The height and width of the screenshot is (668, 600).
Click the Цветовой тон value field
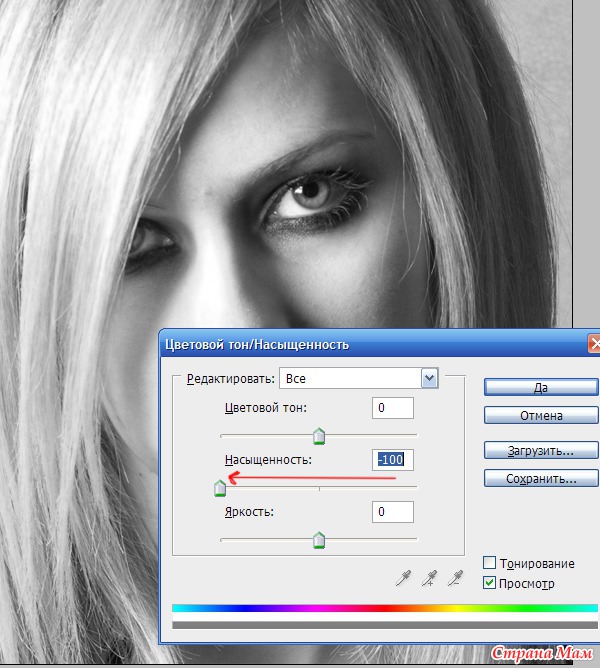click(x=392, y=408)
